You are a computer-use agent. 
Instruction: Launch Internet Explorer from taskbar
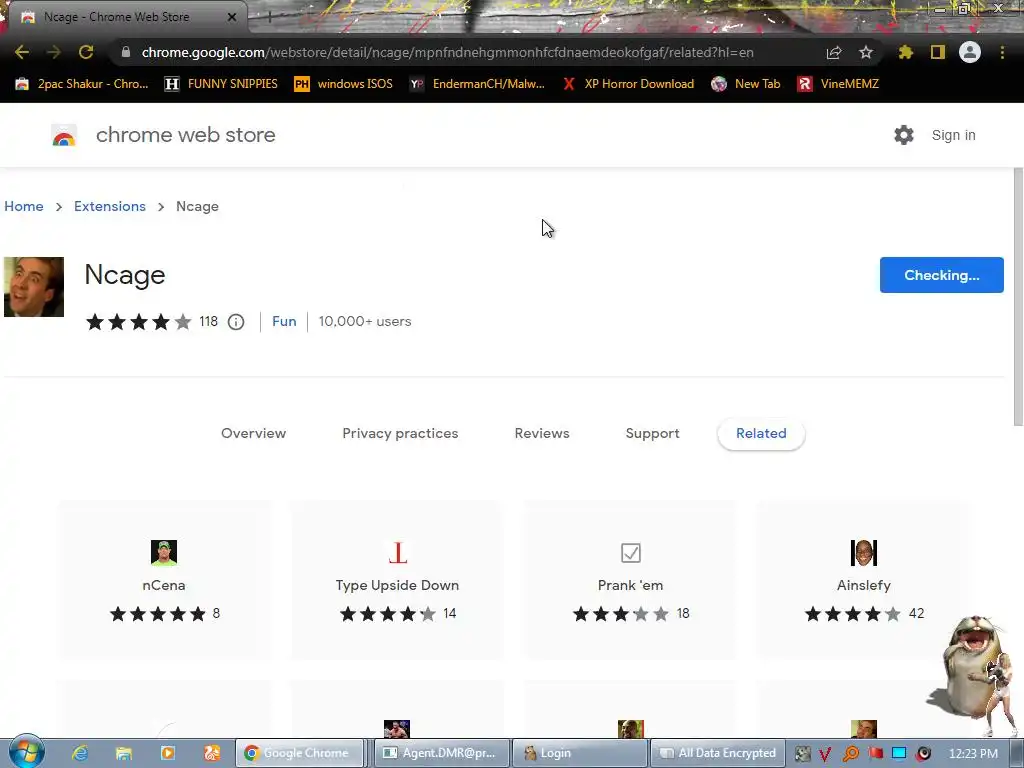coord(80,753)
